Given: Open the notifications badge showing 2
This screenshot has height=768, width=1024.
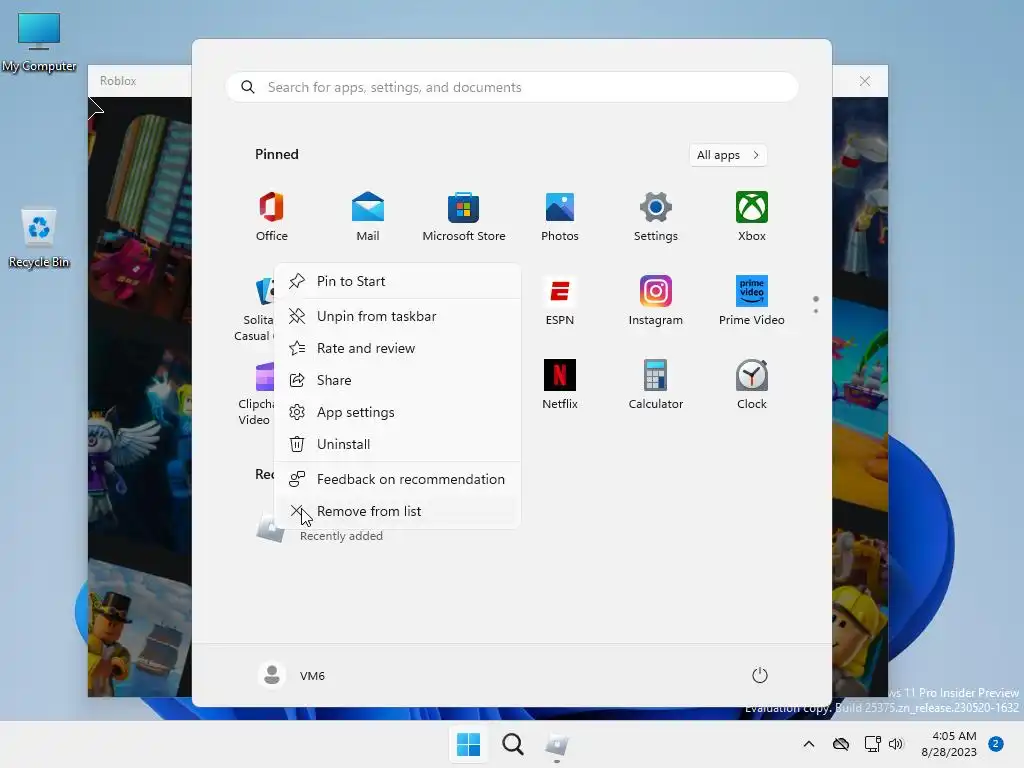Looking at the screenshot, I should click(996, 744).
